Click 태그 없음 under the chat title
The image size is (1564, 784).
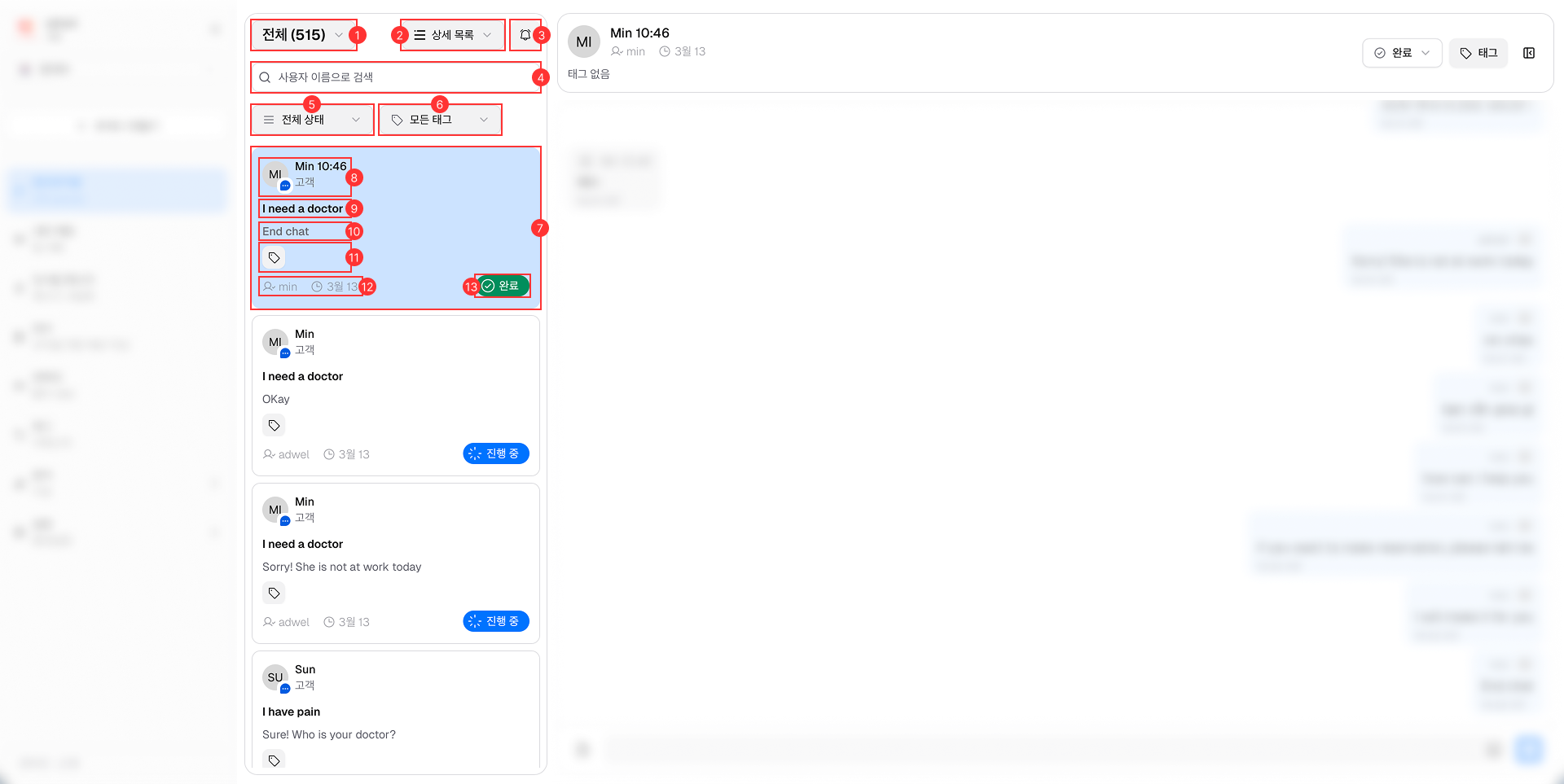pos(588,74)
